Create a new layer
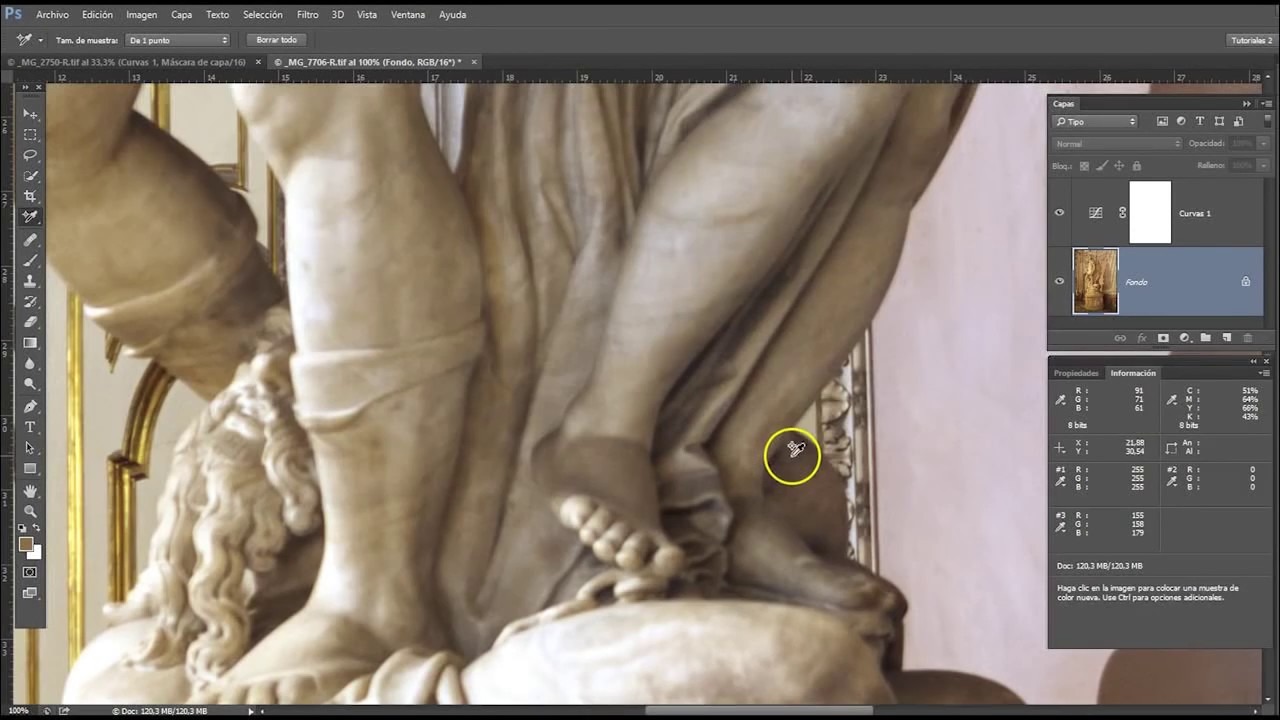The width and height of the screenshot is (1280, 720). (x=1226, y=338)
